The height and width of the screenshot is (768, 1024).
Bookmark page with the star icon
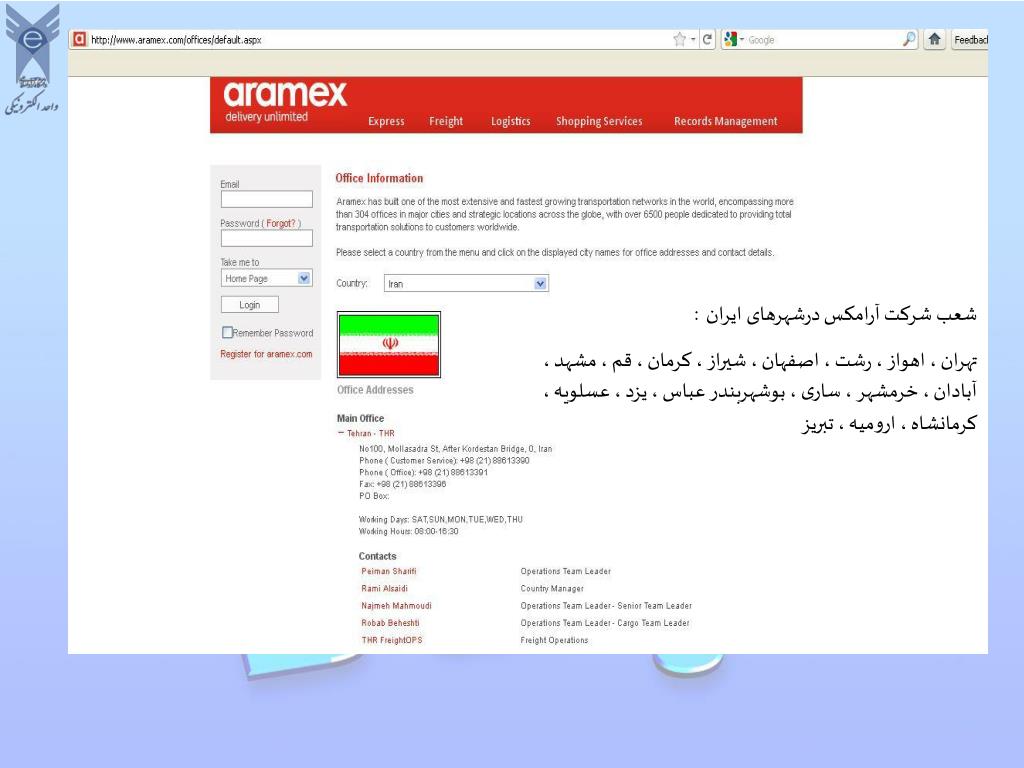click(679, 39)
